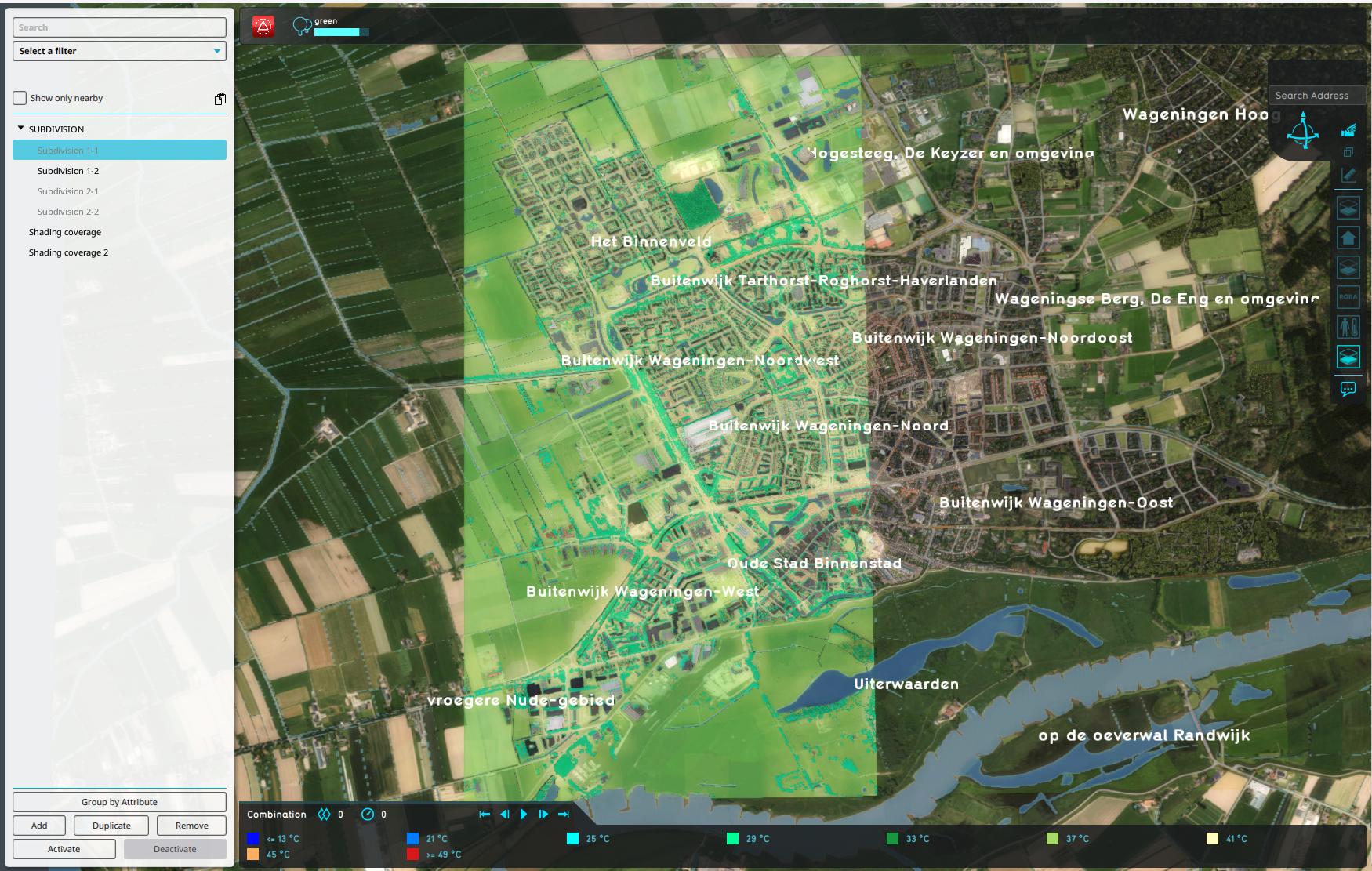This screenshot has width=1372, height=871.
Task: Open the Select a filter dropdown
Action: pyautogui.click(x=119, y=51)
